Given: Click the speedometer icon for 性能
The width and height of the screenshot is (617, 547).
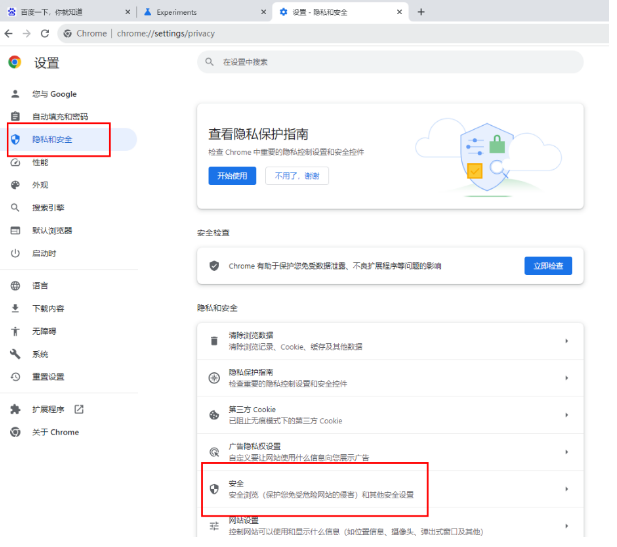Looking at the screenshot, I should tap(15, 163).
